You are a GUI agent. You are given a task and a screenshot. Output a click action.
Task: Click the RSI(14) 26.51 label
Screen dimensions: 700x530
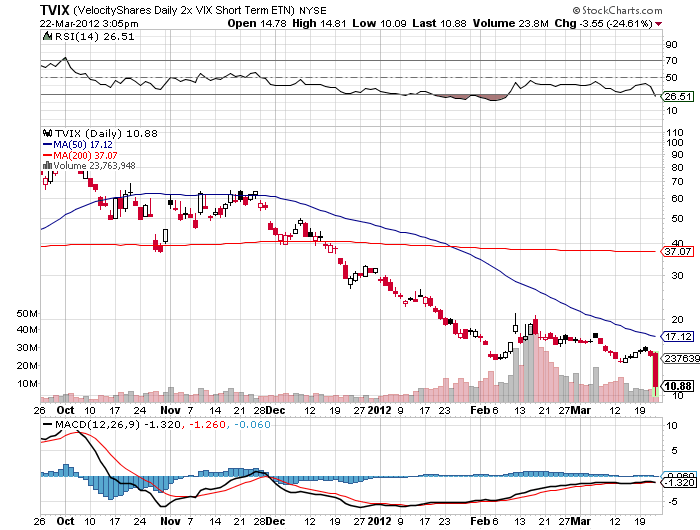coord(94,37)
